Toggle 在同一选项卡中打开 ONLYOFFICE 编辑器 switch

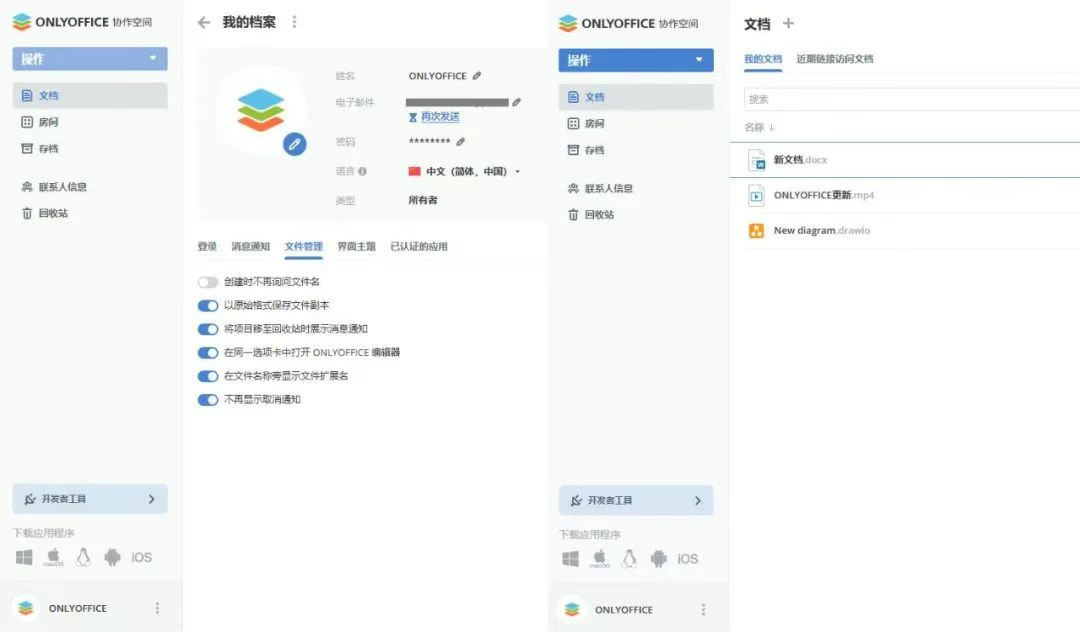(207, 352)
